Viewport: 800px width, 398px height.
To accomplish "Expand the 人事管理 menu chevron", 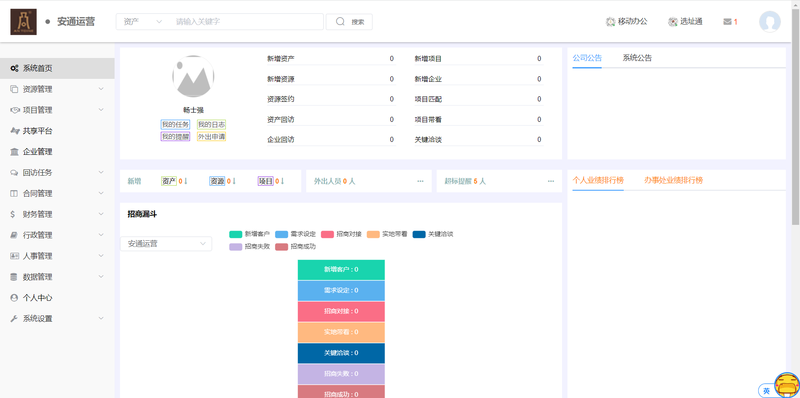I will (x=101, y=256).
